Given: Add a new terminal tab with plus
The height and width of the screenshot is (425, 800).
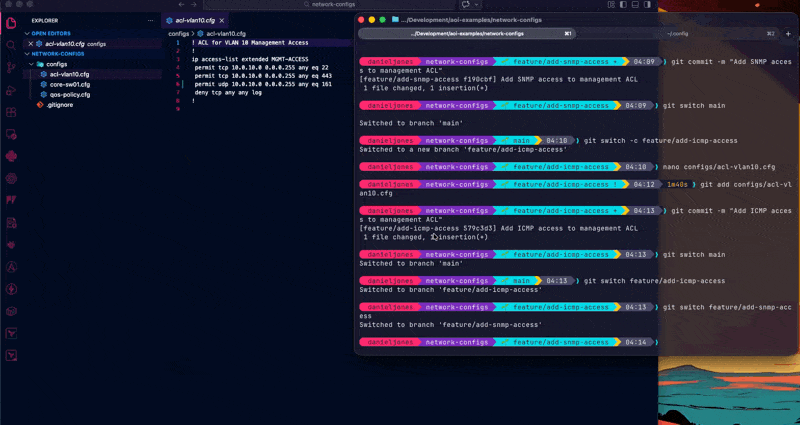Looking at the screenshot, I should [x=788, y=33].
